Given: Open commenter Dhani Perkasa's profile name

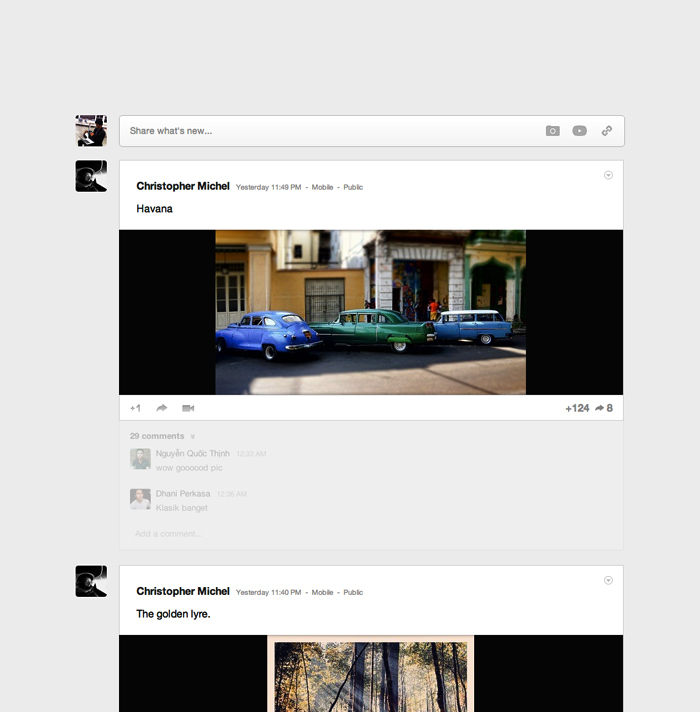Looking at the screenshot, I should click(183, 494).
